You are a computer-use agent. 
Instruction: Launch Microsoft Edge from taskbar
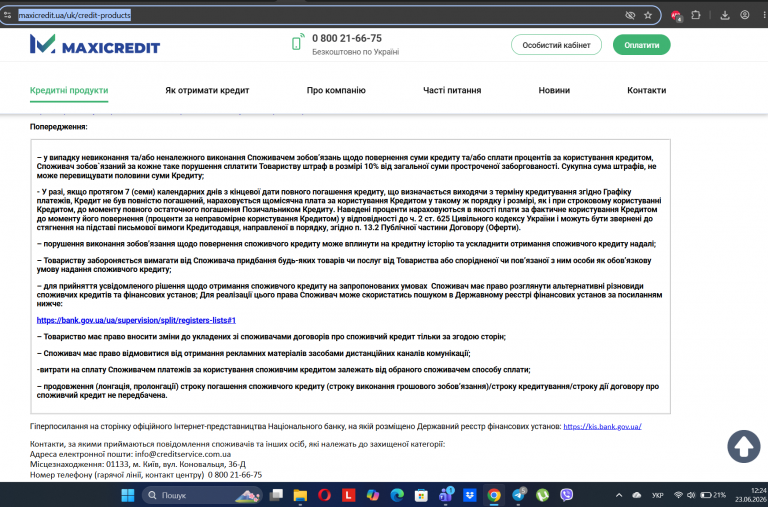pos(397,495)
